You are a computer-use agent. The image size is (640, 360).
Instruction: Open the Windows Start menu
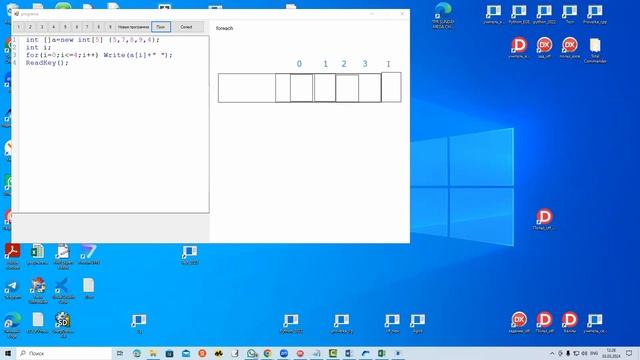coord(8,353)
